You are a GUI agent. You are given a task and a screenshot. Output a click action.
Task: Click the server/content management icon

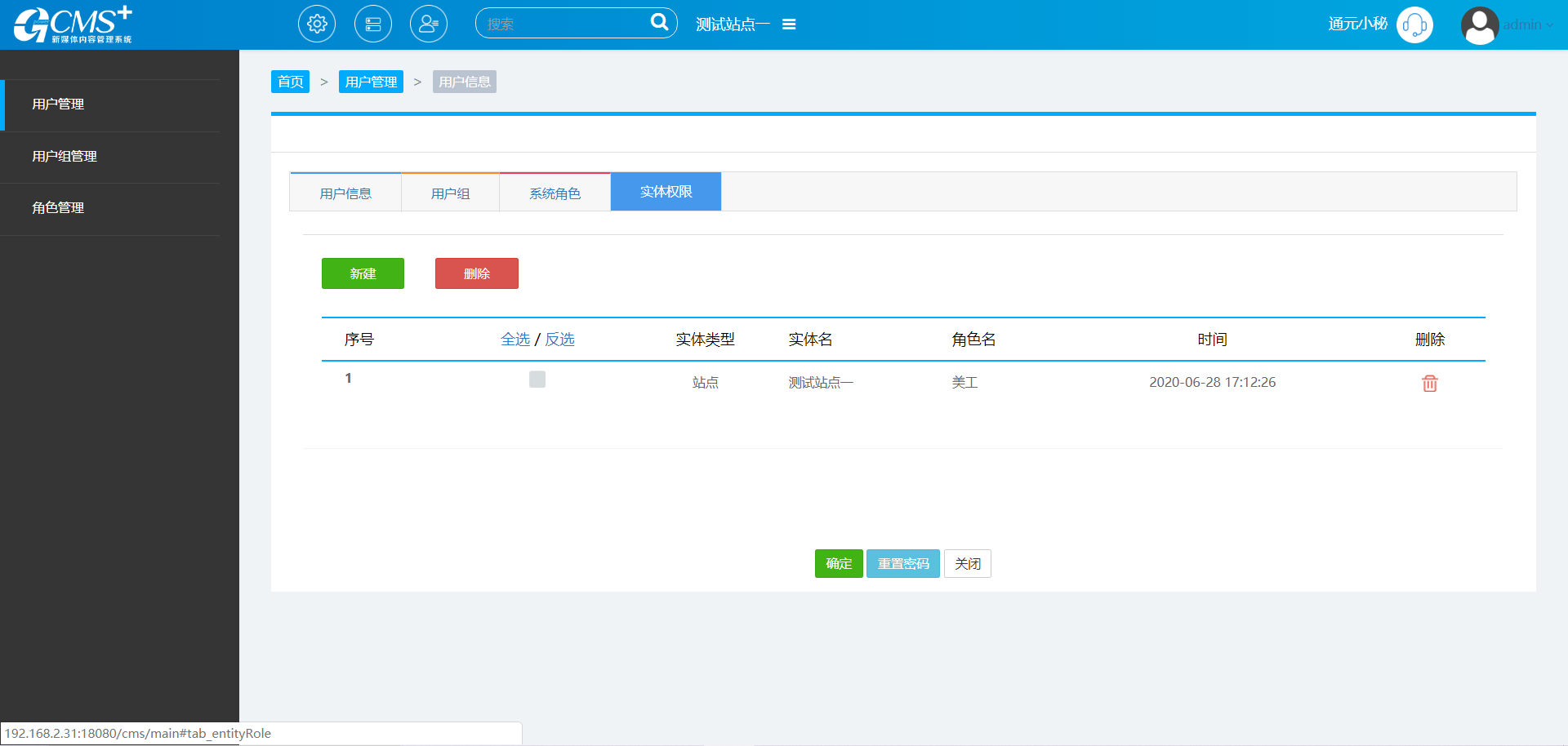[373, 24]
